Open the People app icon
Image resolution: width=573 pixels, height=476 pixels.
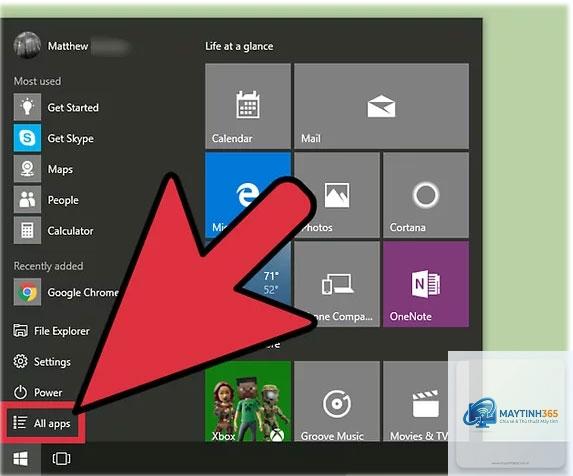[x=27, y=199]
